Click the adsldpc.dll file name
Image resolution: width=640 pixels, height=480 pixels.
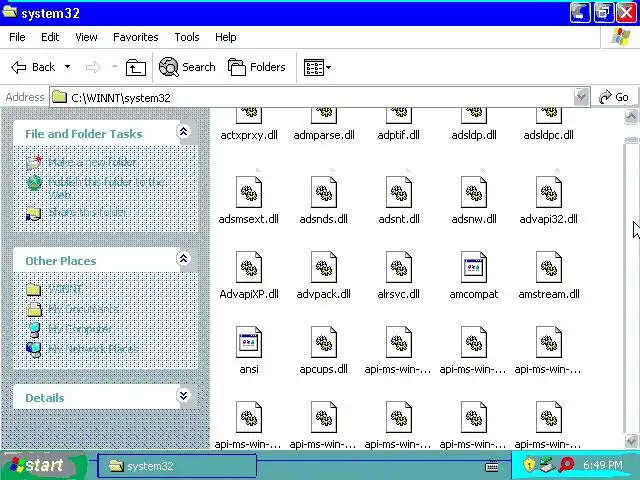coord(549,135)
